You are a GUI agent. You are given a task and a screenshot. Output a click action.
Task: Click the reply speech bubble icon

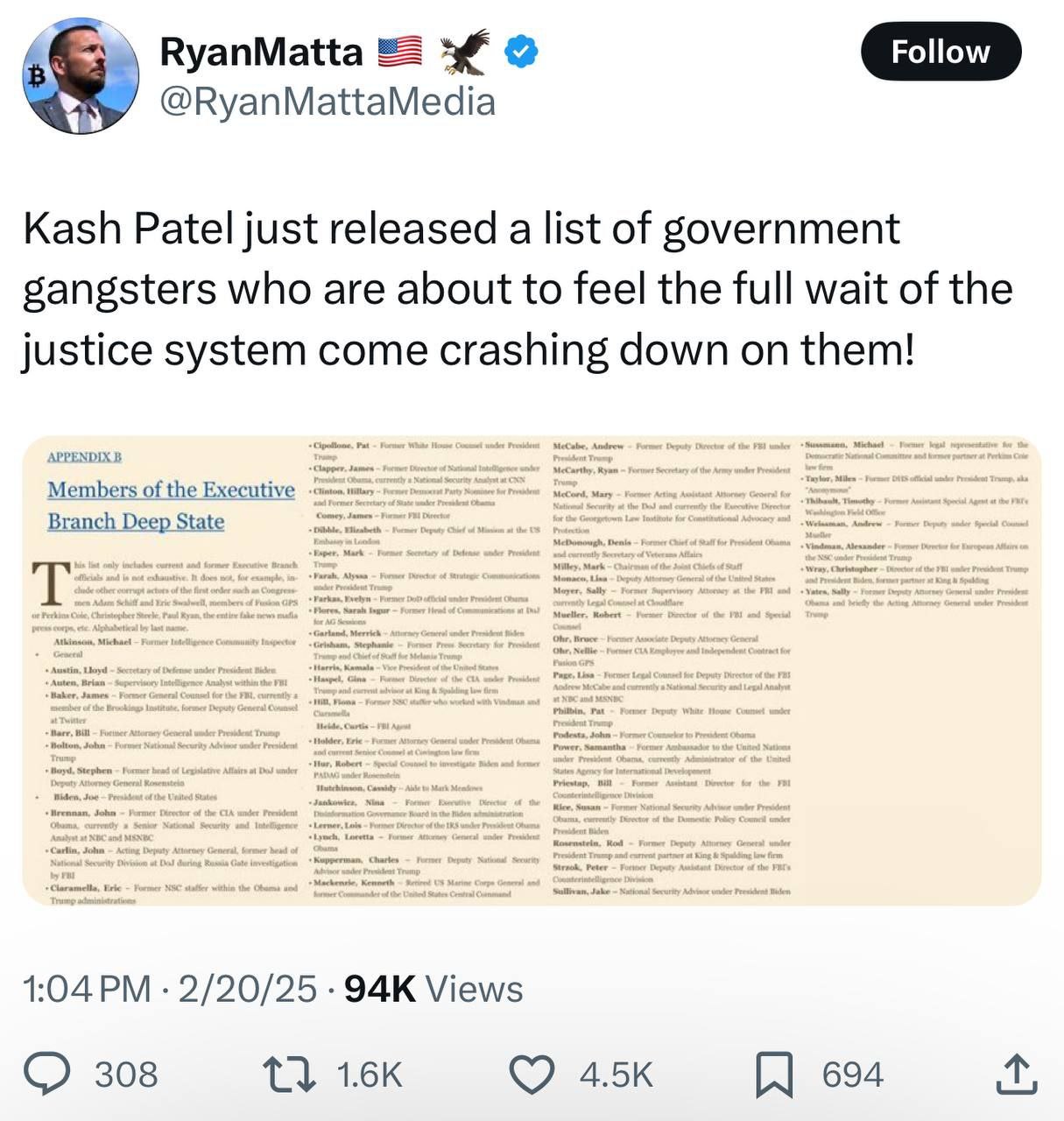(46, 1075)
